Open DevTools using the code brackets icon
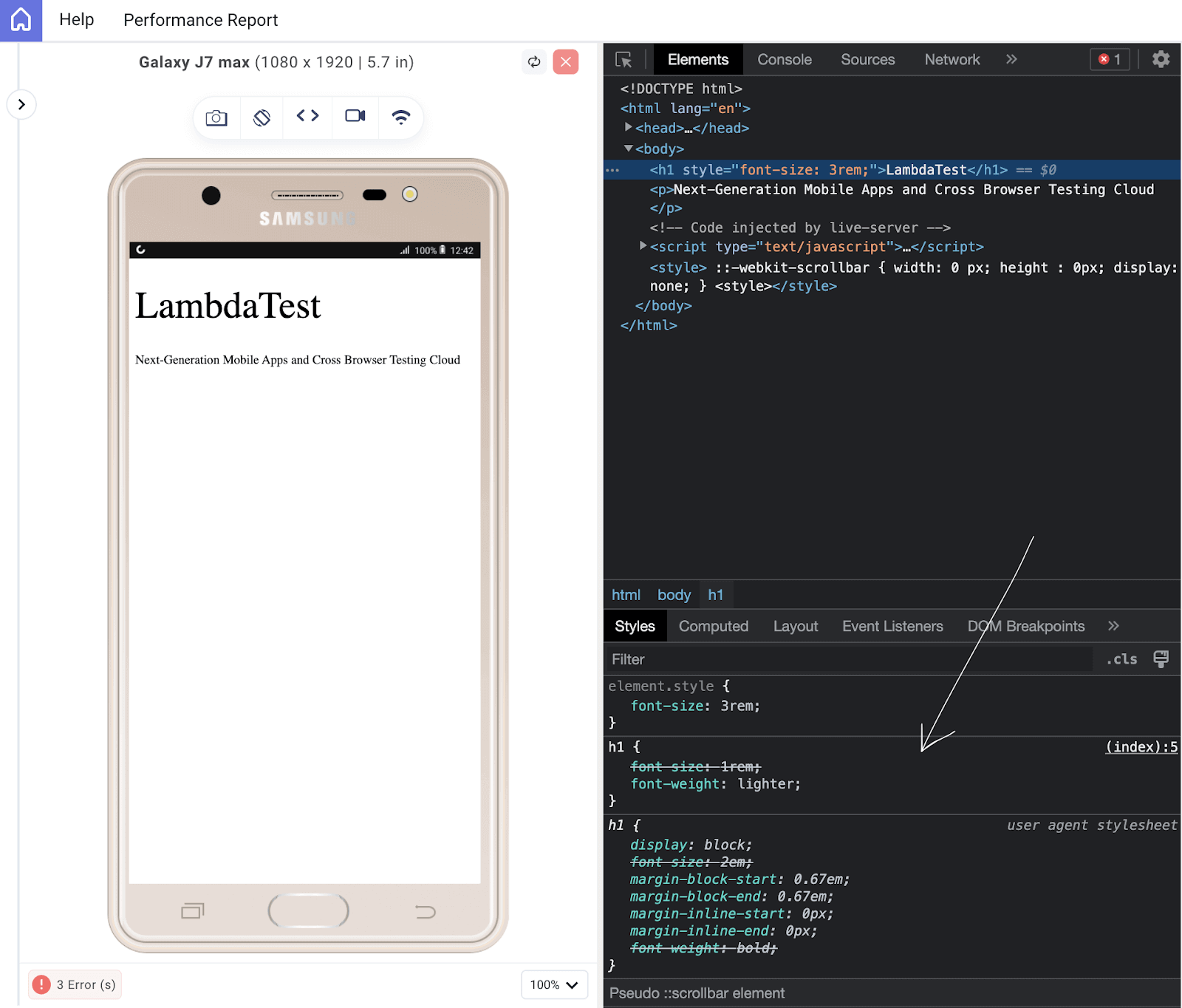Viewport: 1182px width, 1008px height. tap(308, 116)
